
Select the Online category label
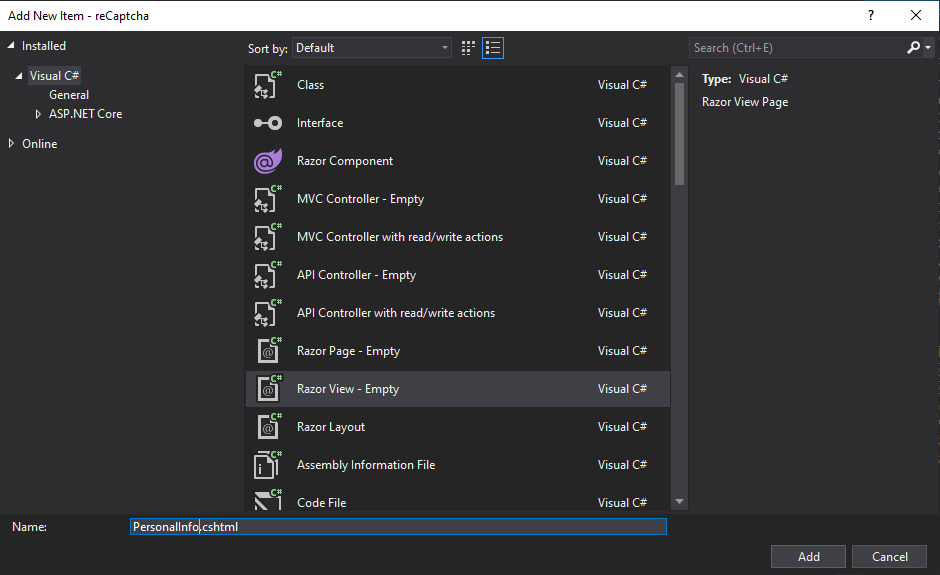point(40,144)
